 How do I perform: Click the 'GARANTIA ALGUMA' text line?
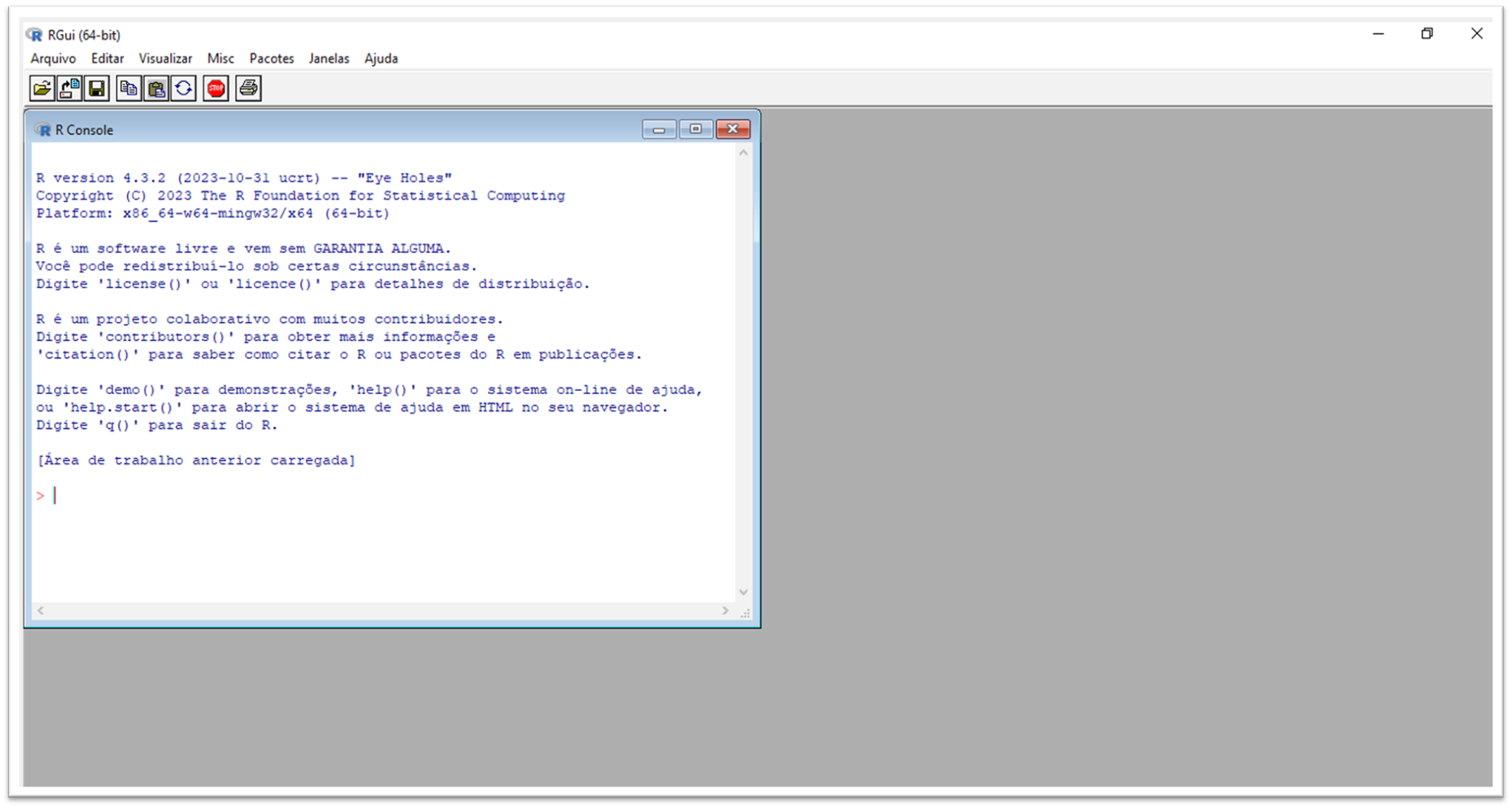[x=243, y=248]
